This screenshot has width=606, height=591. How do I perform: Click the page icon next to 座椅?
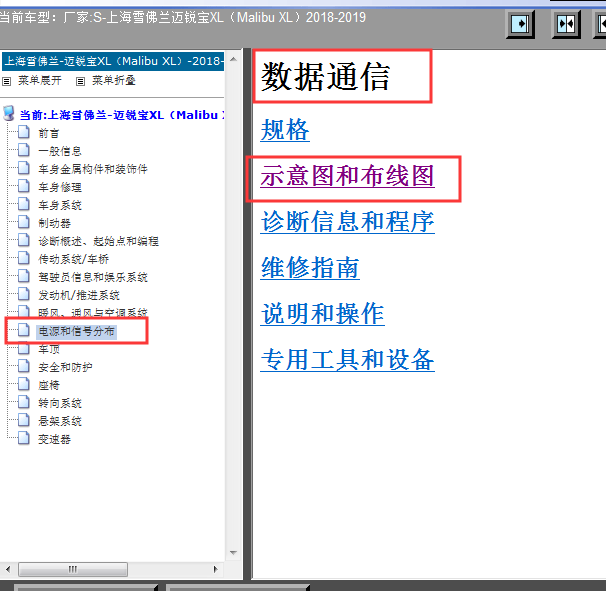coord(24,384)
